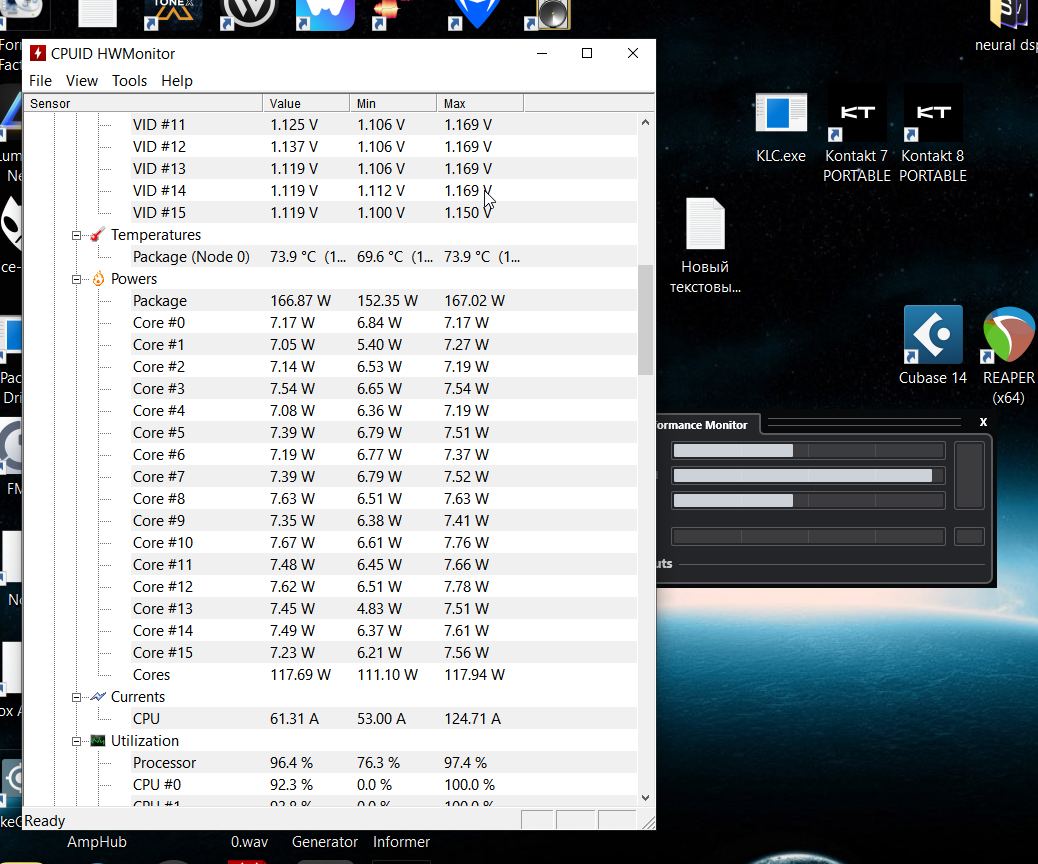This screenshot has height=864, width=1038.
Task: Click the Min column header
Action: pos(393,103)
